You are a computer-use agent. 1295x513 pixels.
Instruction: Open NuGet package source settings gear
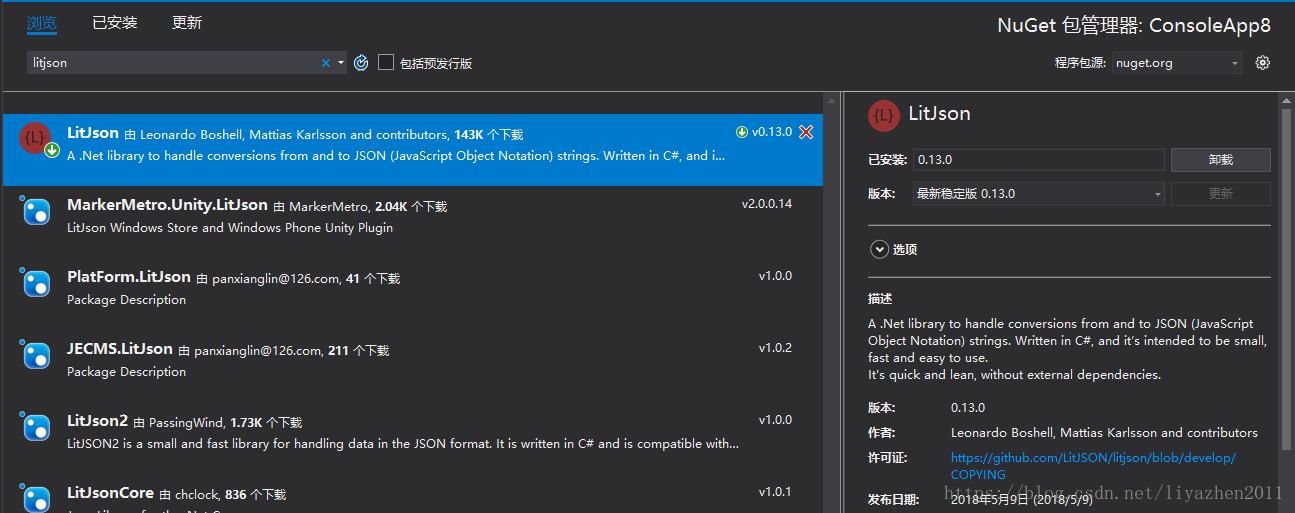[1263, 62]
